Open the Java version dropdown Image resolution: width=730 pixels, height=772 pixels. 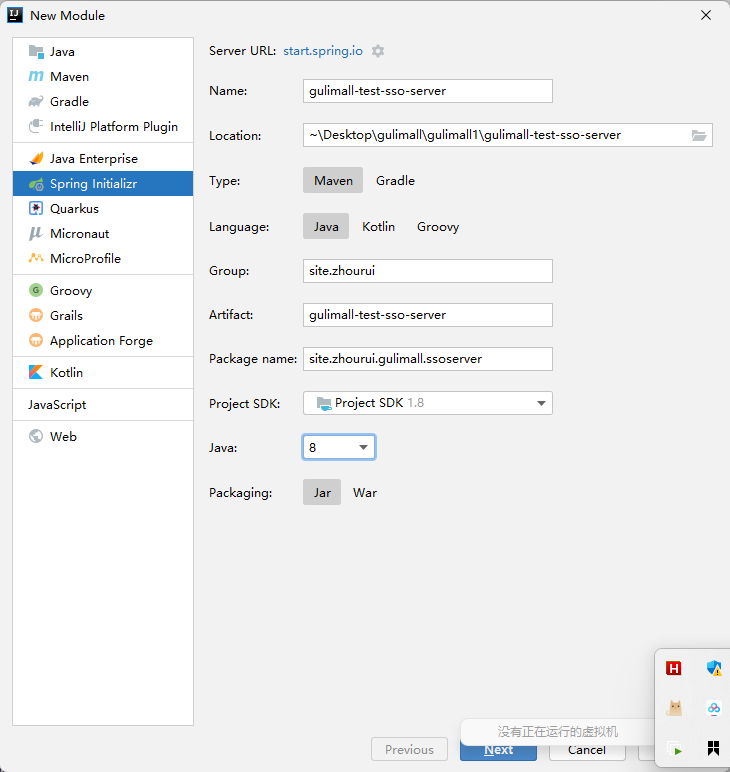click(339, 447)
